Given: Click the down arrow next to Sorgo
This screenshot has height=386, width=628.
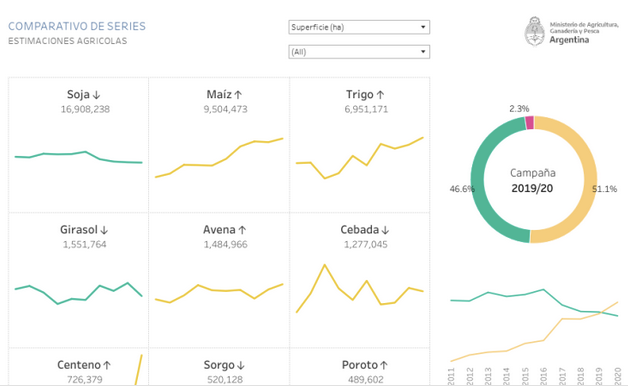Looking at the screenshot, I should 241,365.
